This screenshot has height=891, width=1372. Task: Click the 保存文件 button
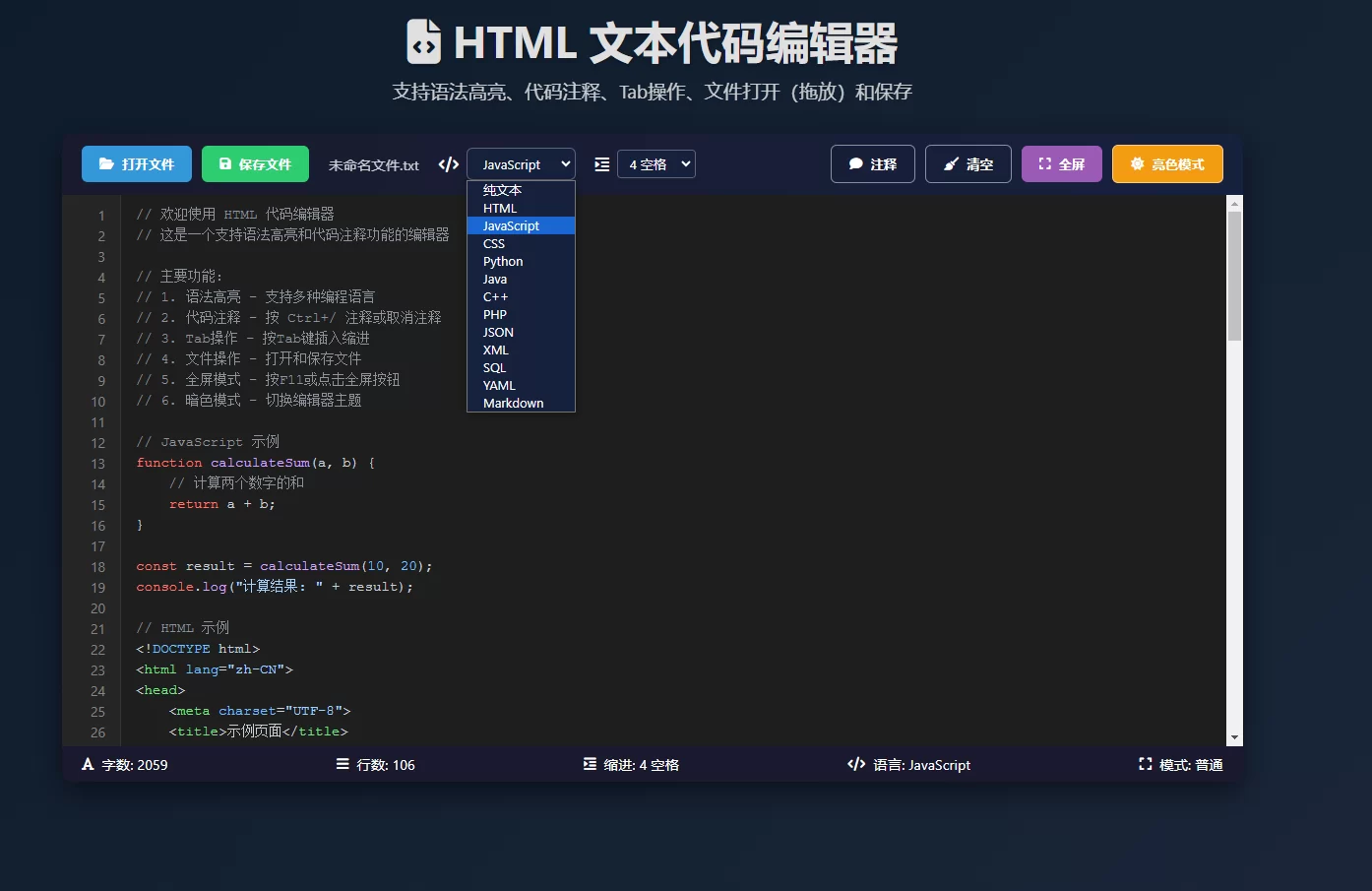point(255,163)
